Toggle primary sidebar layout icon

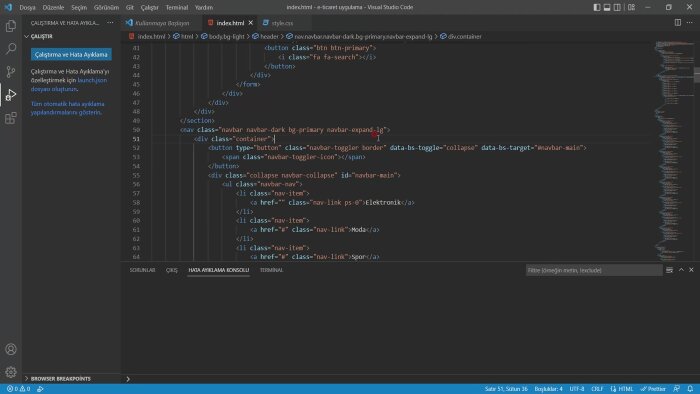click(x=597, y=7)
